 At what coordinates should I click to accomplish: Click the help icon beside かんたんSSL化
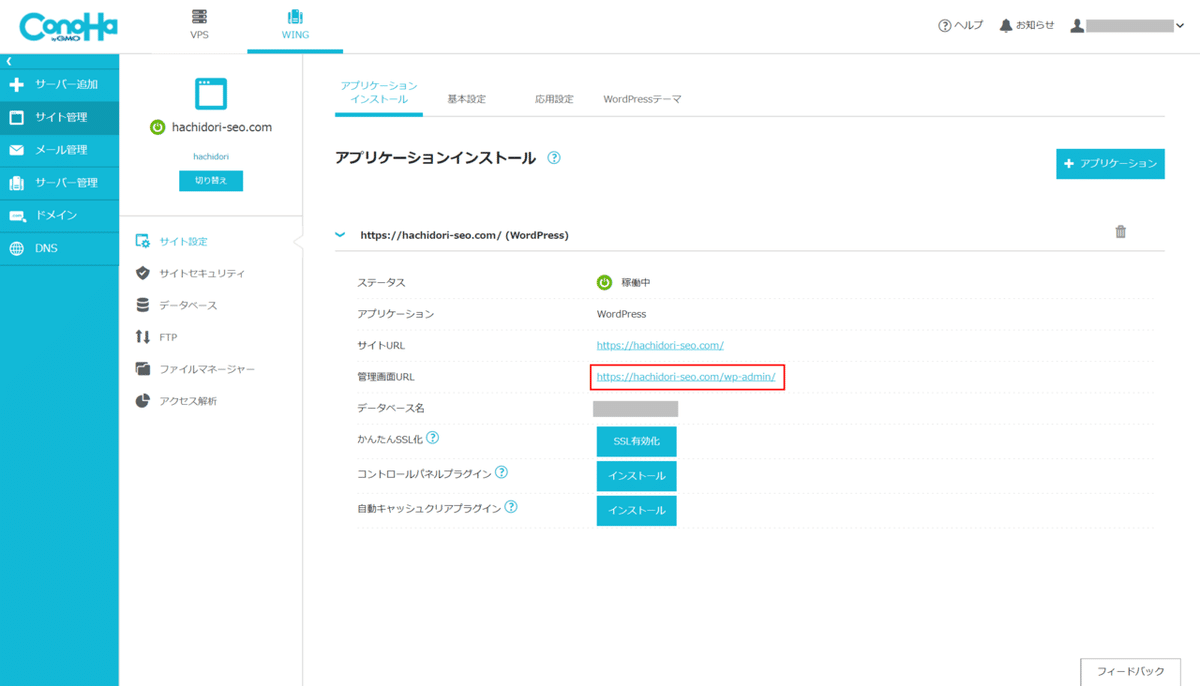(433, 438)
